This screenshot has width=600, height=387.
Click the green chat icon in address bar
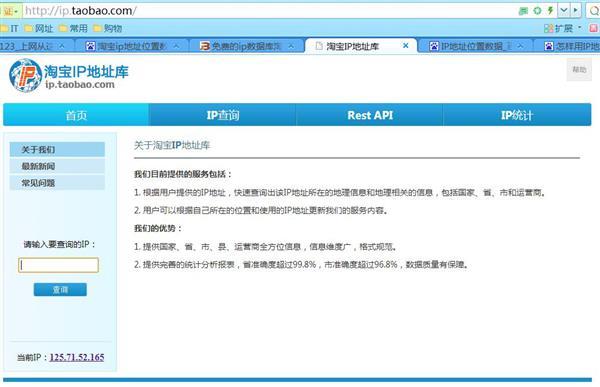(523, 11)
